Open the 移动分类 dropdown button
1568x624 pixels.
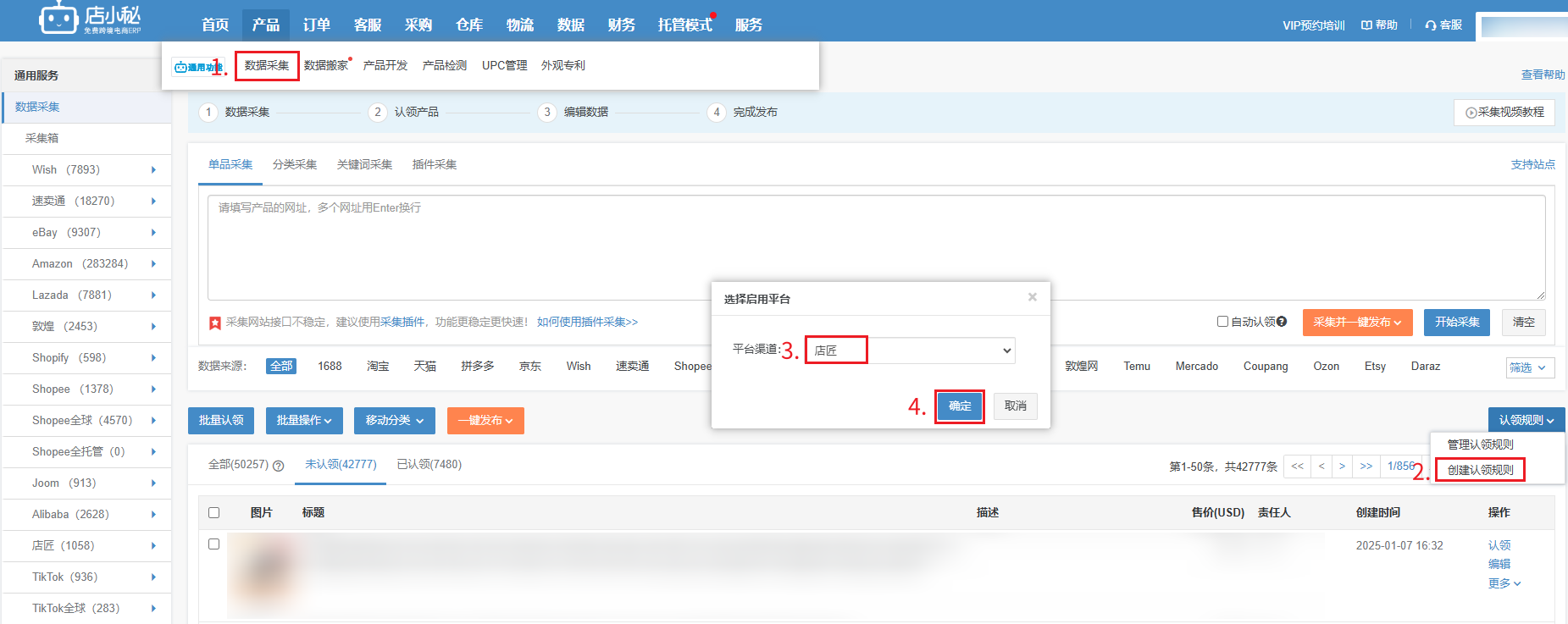coord(395,421)
